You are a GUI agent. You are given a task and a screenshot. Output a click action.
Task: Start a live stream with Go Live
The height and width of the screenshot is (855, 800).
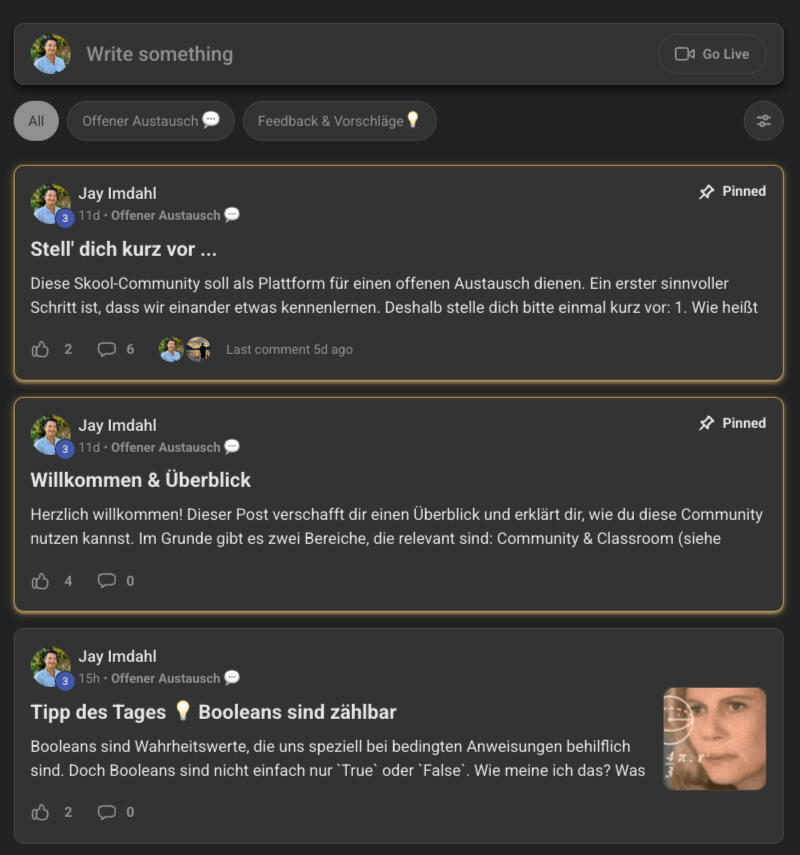point(712,54)
